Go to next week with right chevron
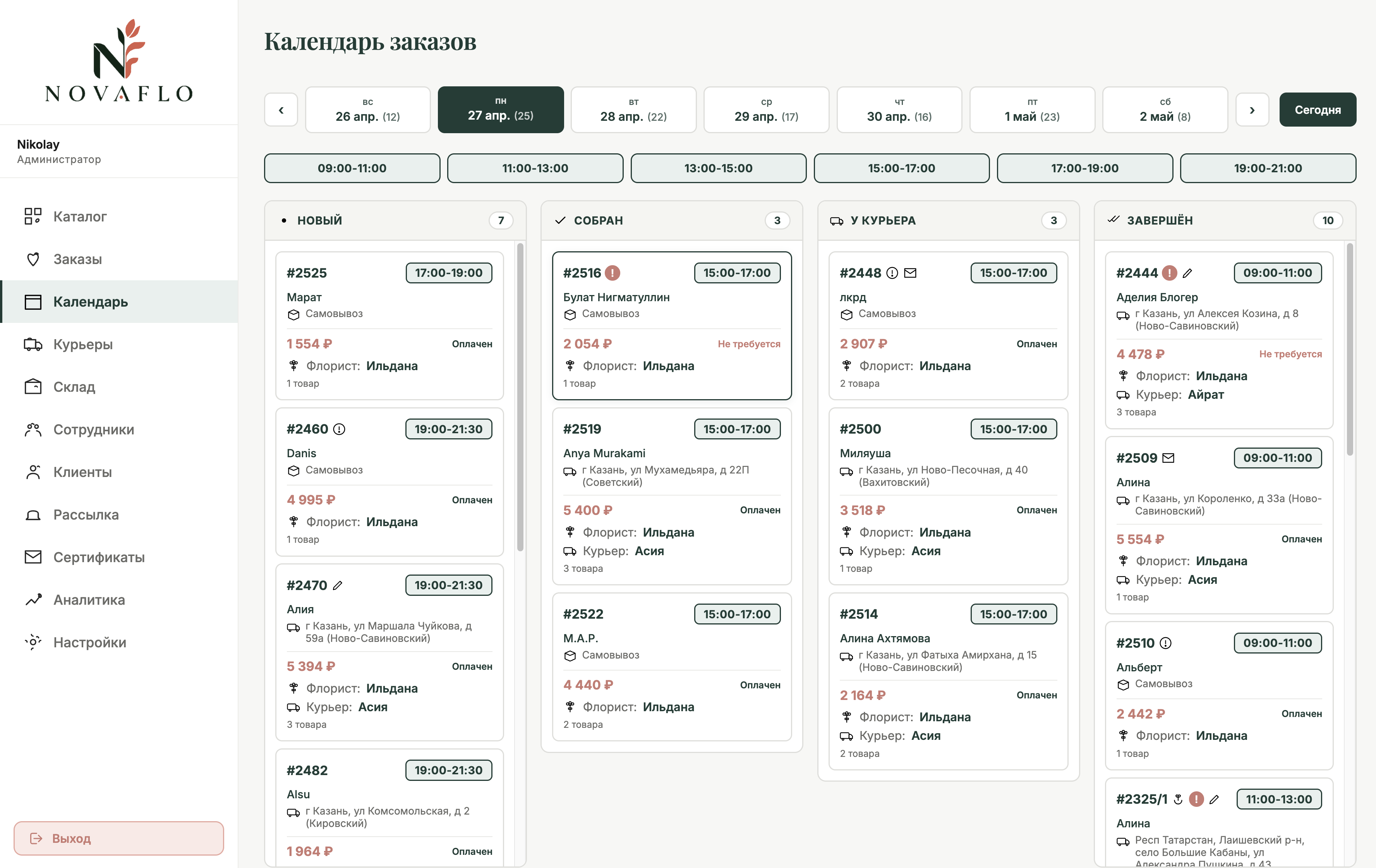This screenshot has height=868, width=1376. click(1252, 110)
